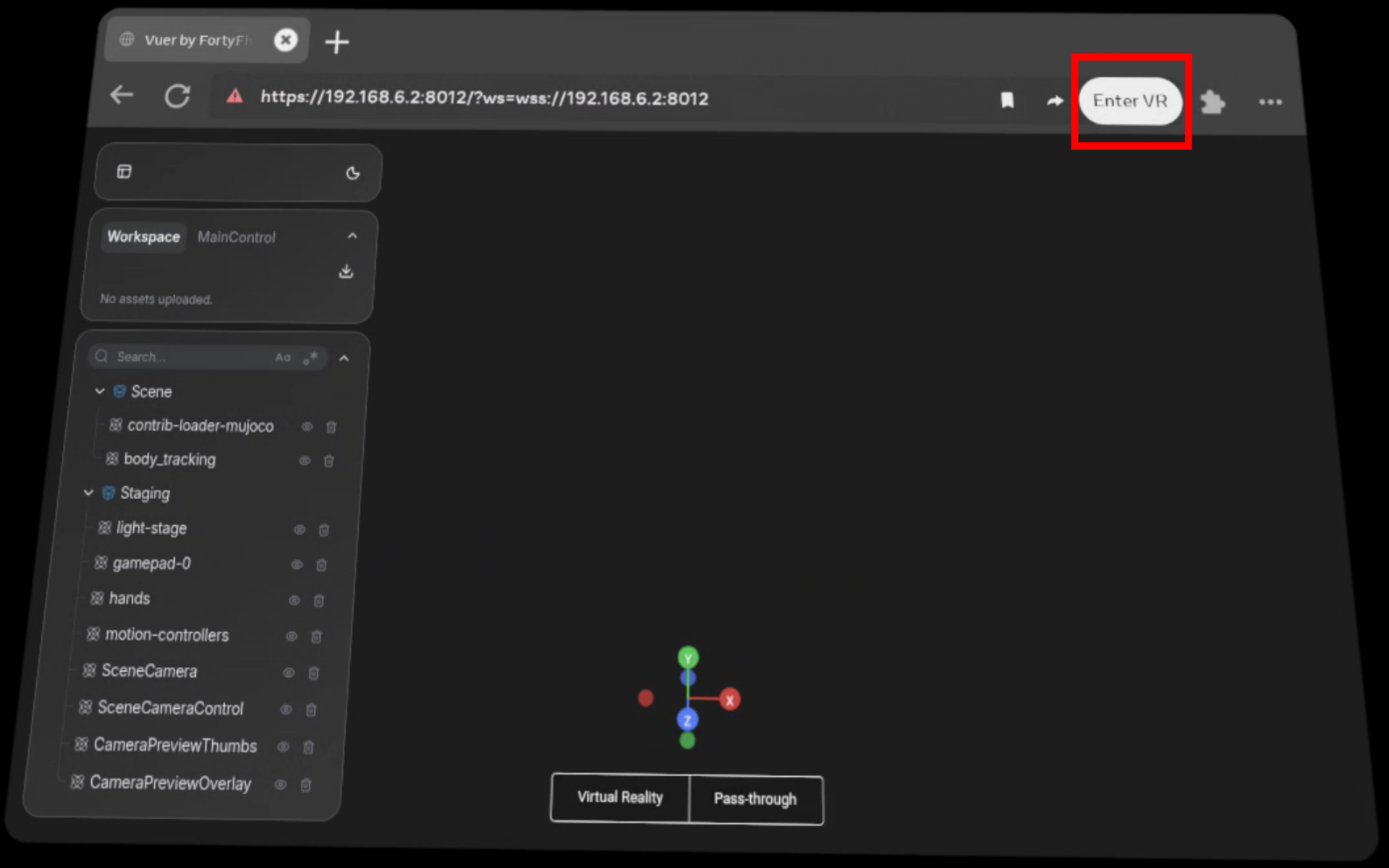Collapse the Scene tree node
The width and height of the screenshot is (1389, 868).
[99, 391]
